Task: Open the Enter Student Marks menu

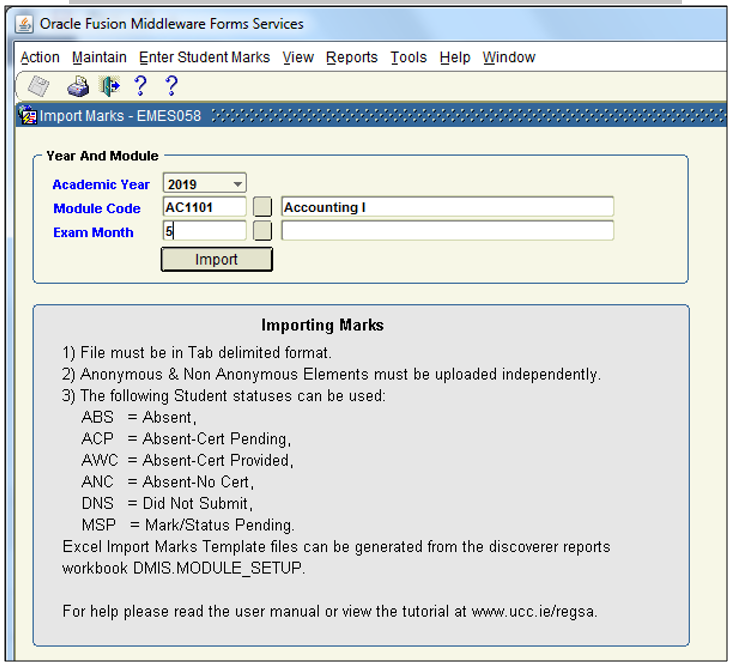Action: pos(204,58)
